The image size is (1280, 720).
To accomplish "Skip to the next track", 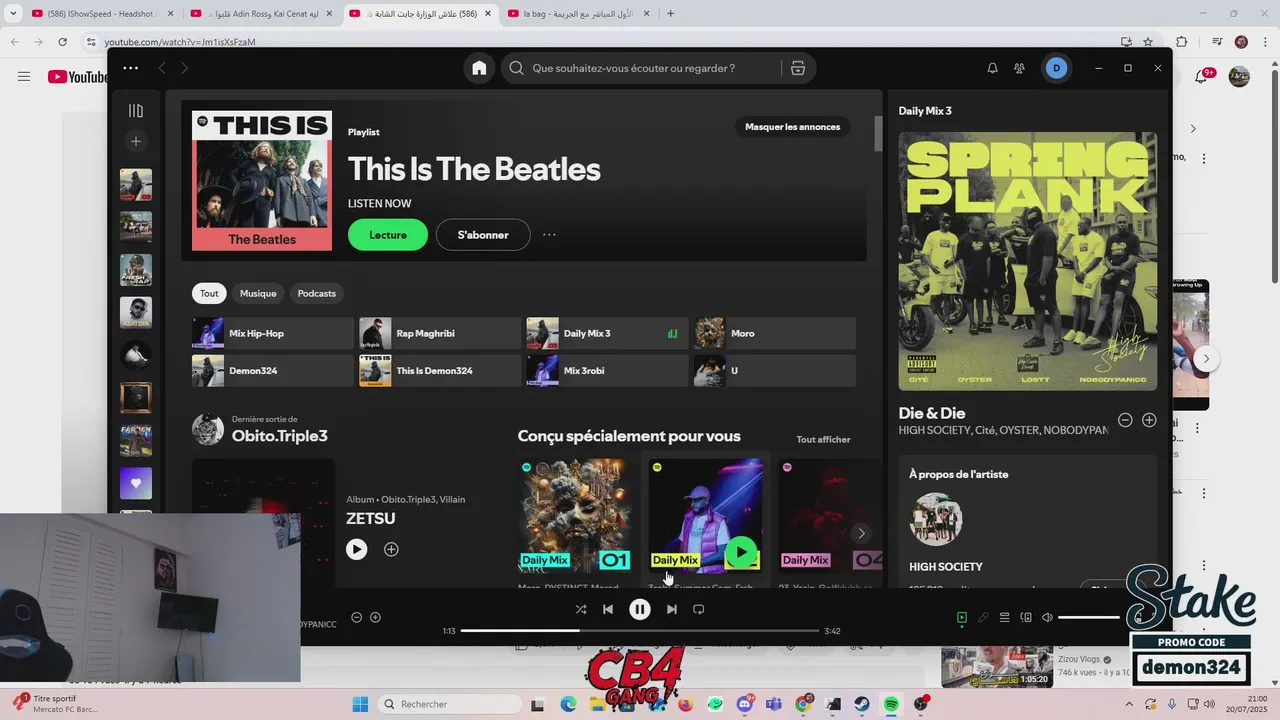I will point(672,609).
